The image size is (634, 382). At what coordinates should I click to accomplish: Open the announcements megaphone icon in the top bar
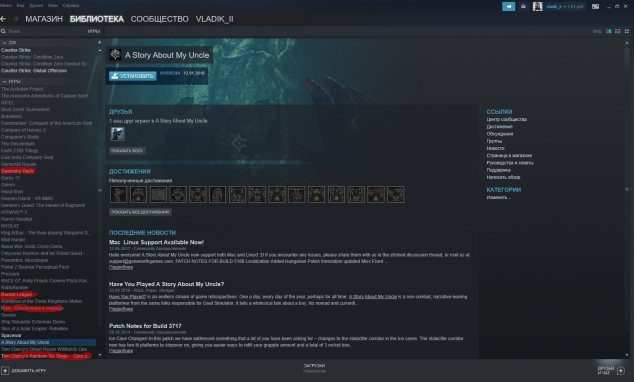508,6
